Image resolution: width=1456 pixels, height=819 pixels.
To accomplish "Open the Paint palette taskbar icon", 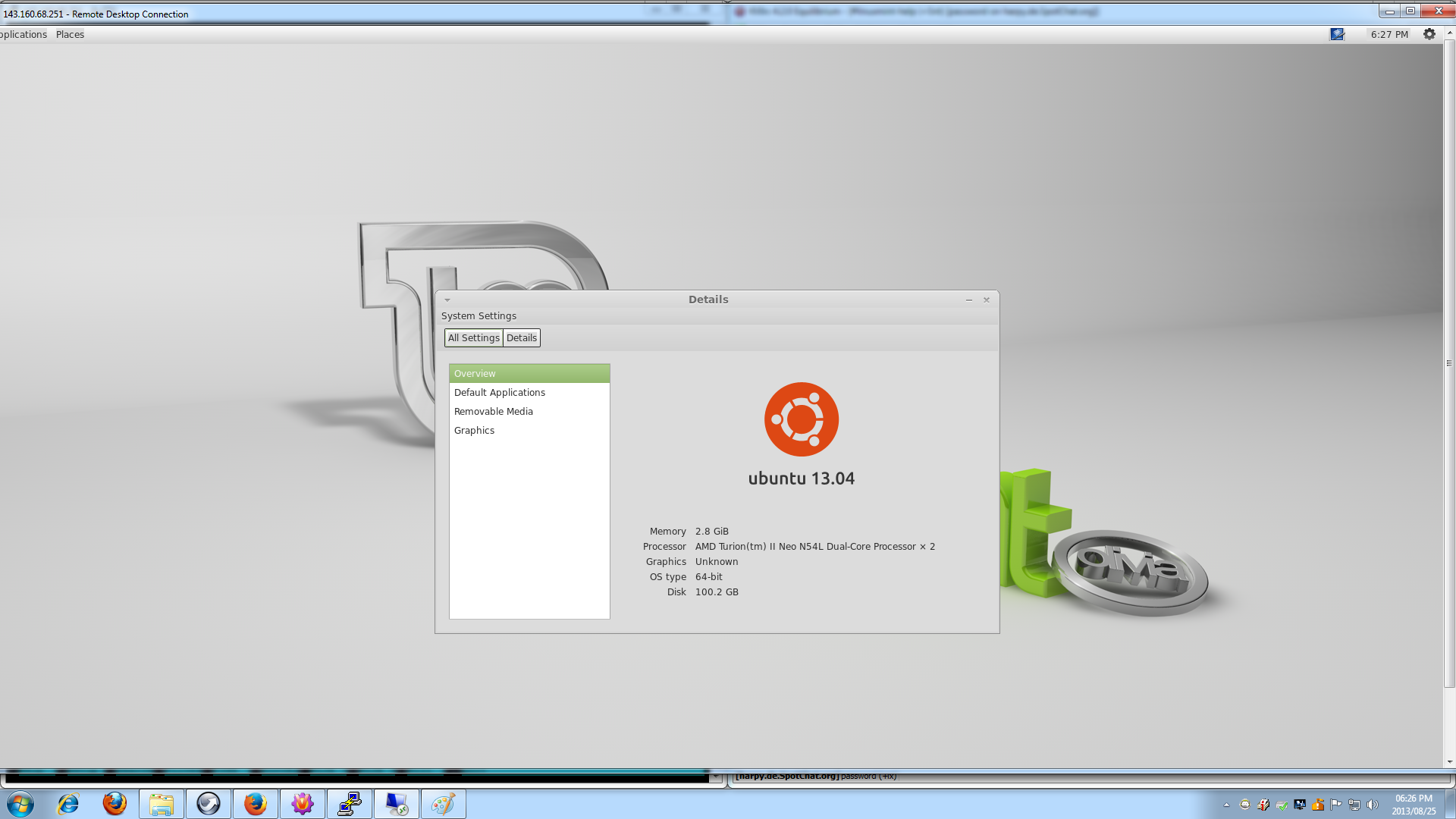I will (x=444, y=804).
